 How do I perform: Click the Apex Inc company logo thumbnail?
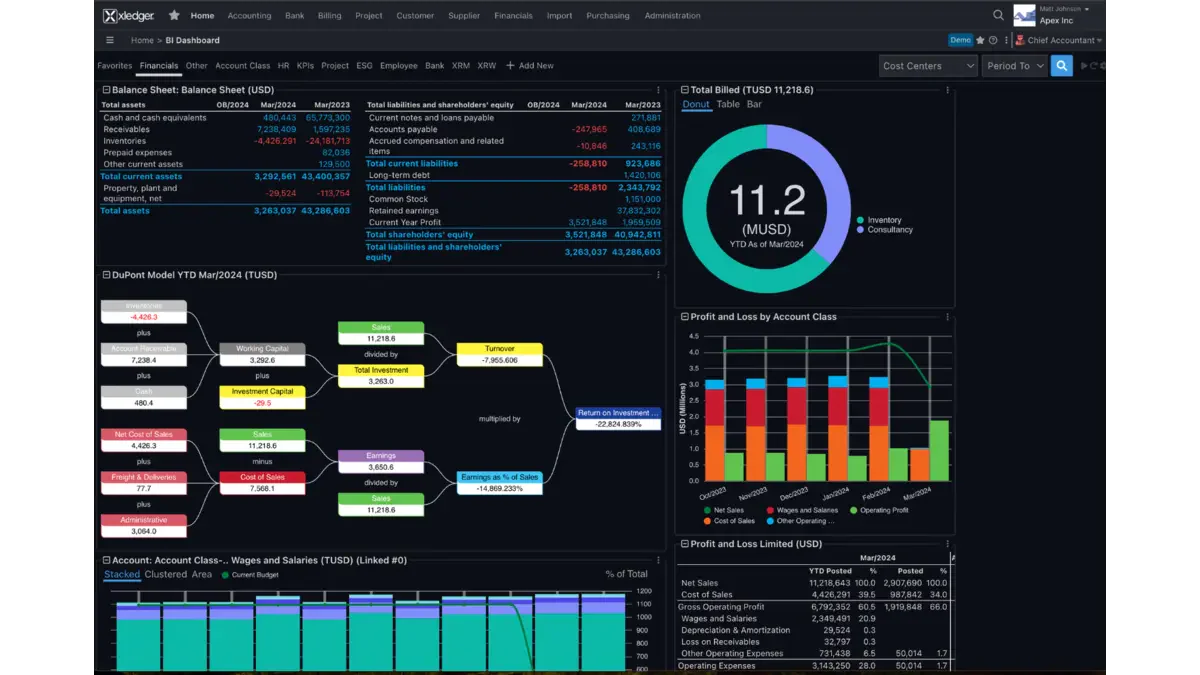(x=1024, y=15)
